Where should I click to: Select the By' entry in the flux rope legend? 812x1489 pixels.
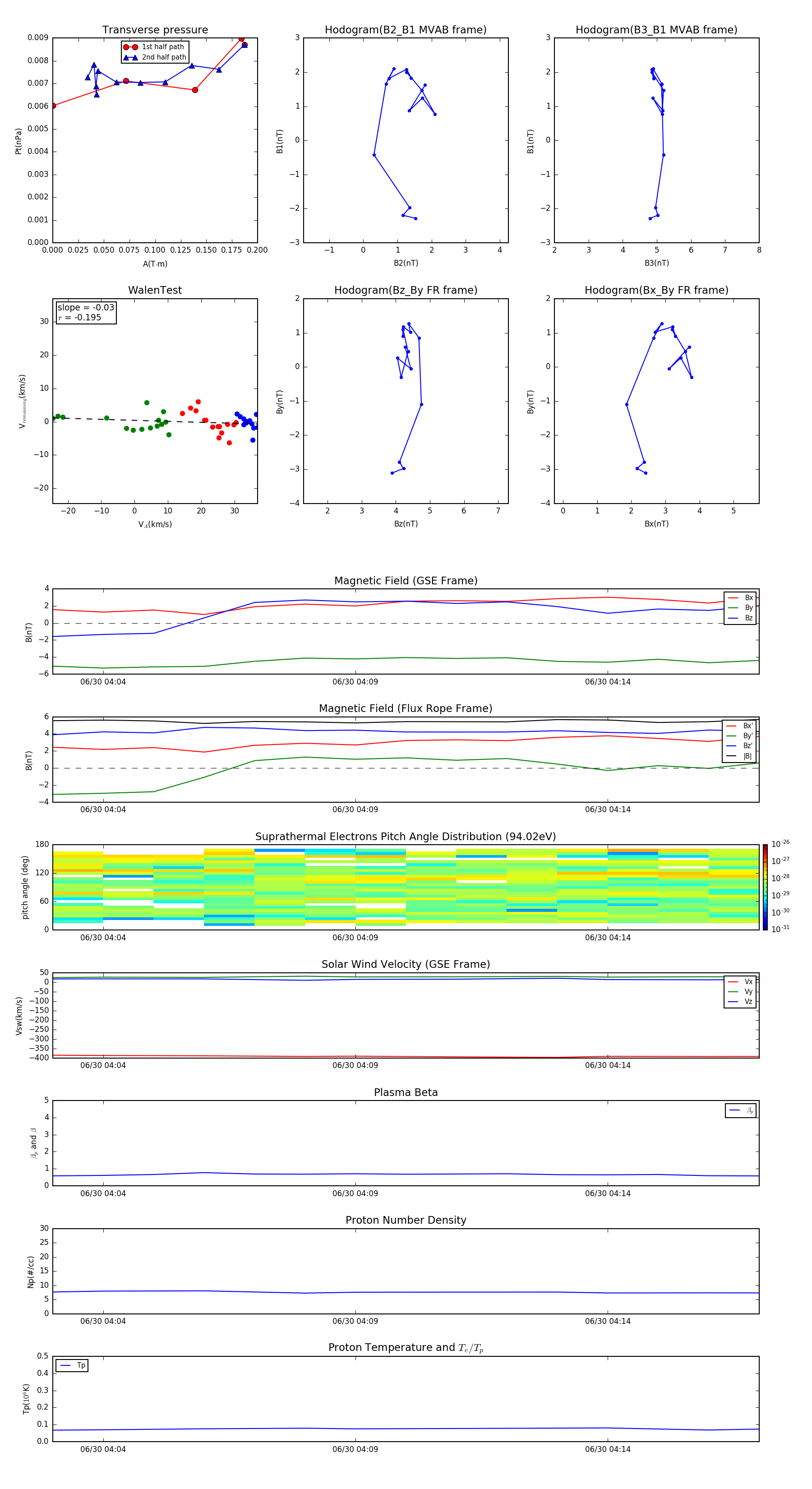(740, 736)
